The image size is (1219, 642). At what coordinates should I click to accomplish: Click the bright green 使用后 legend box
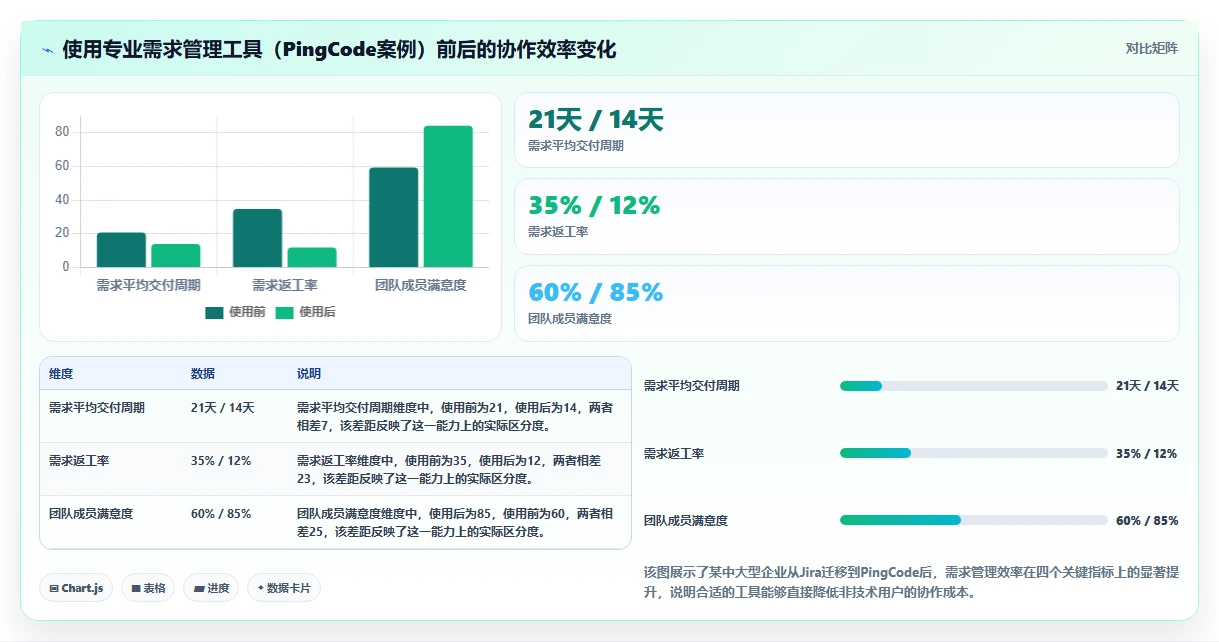click(x=285, y=312)
